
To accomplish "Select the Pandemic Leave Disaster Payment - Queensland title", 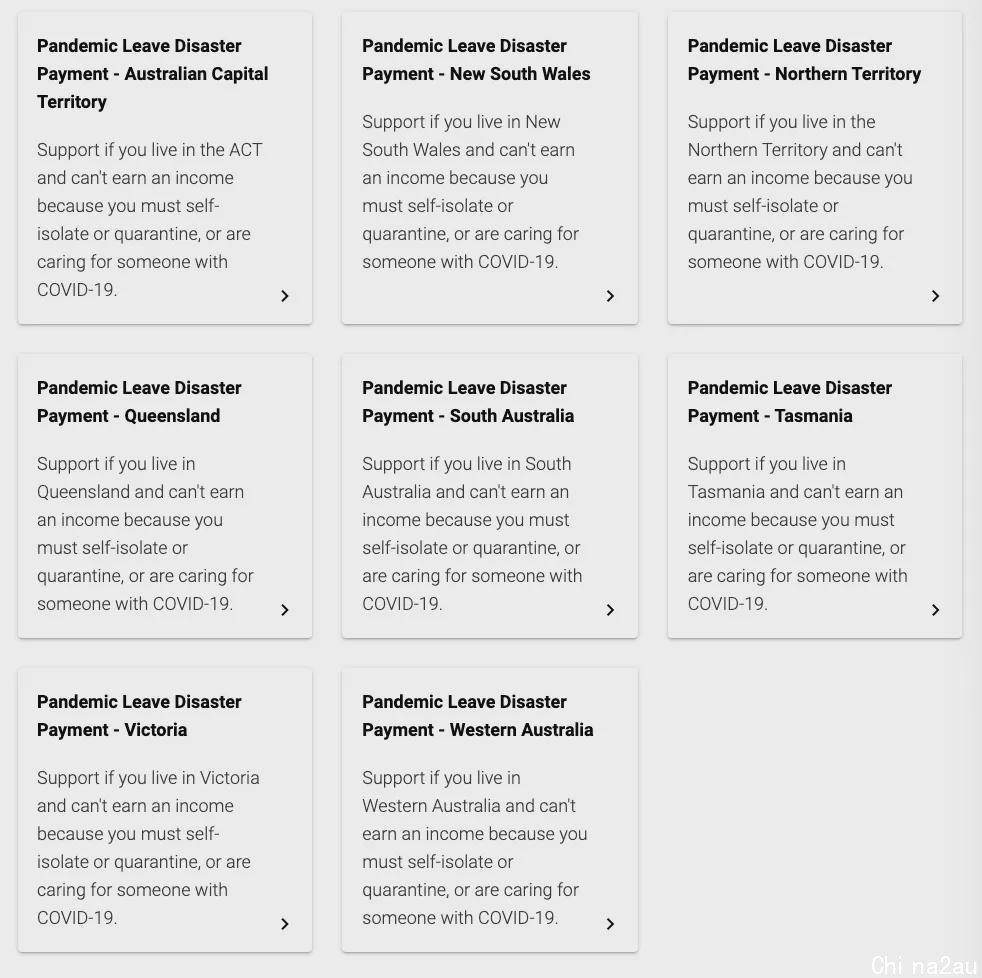I will coord(139,401).
